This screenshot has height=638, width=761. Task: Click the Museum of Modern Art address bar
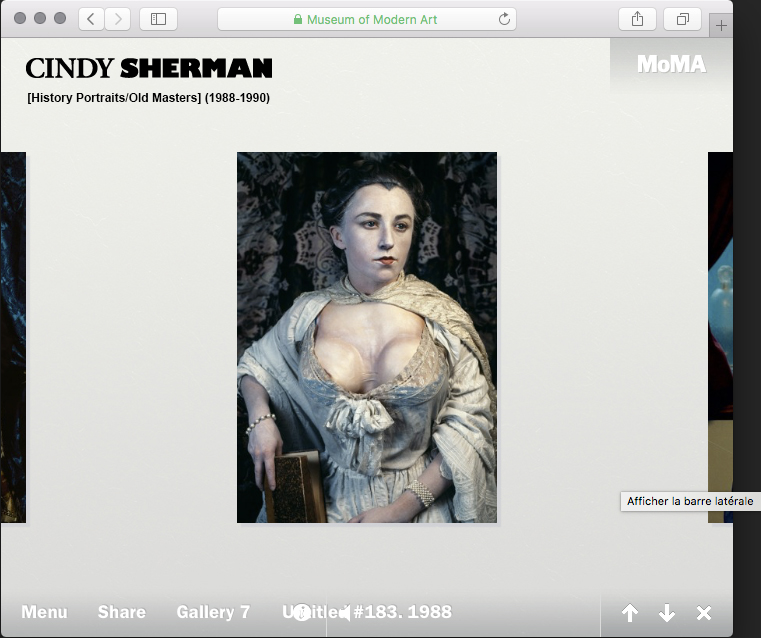pyautogui.click(x=365, y=19)
